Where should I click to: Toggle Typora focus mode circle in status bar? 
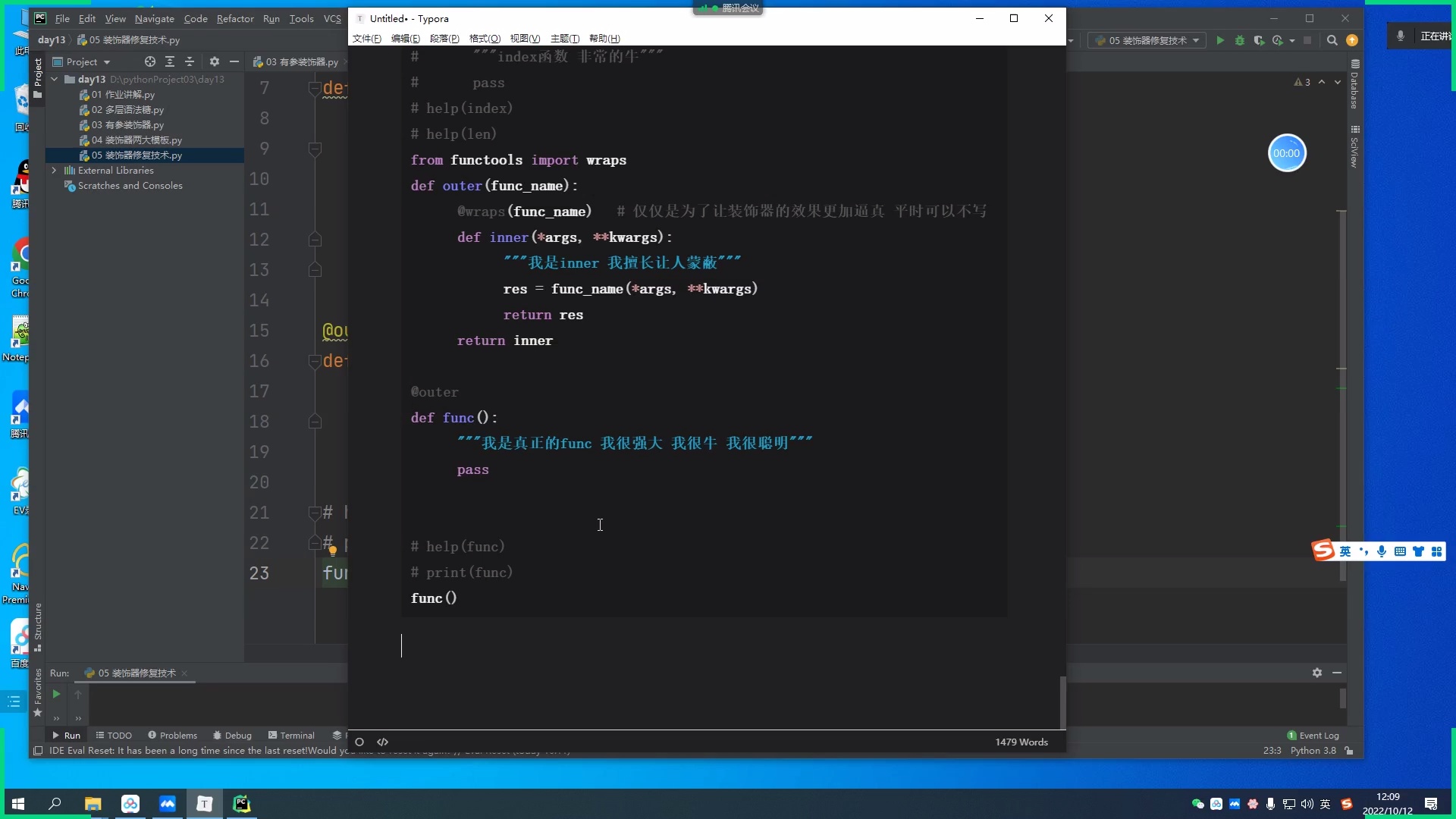click(359, 742)
